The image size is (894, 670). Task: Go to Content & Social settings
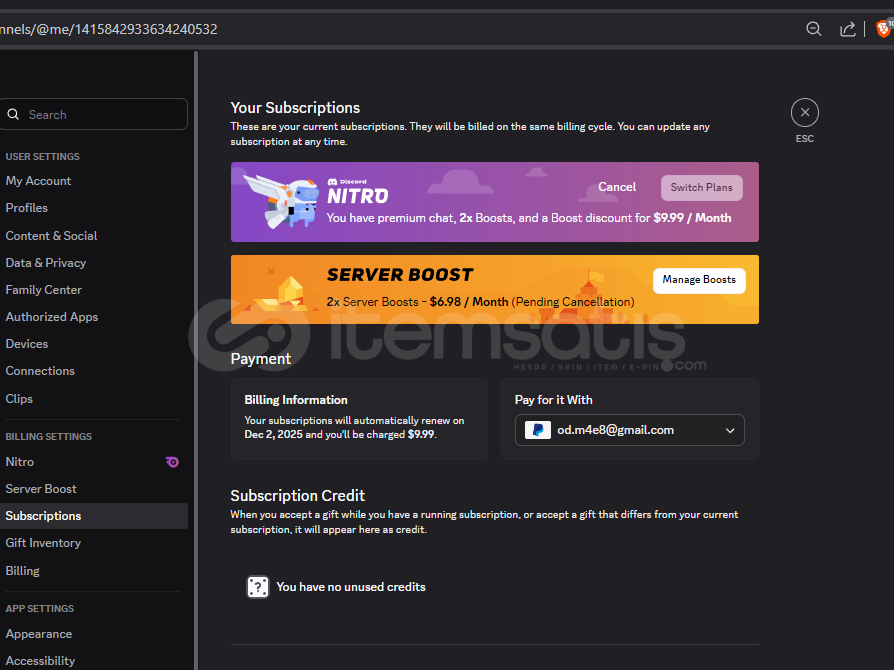(51, 235)
